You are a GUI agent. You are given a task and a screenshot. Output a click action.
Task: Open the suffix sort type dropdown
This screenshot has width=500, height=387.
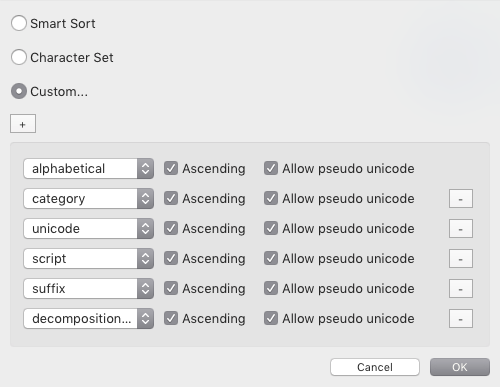pos(88,289)
